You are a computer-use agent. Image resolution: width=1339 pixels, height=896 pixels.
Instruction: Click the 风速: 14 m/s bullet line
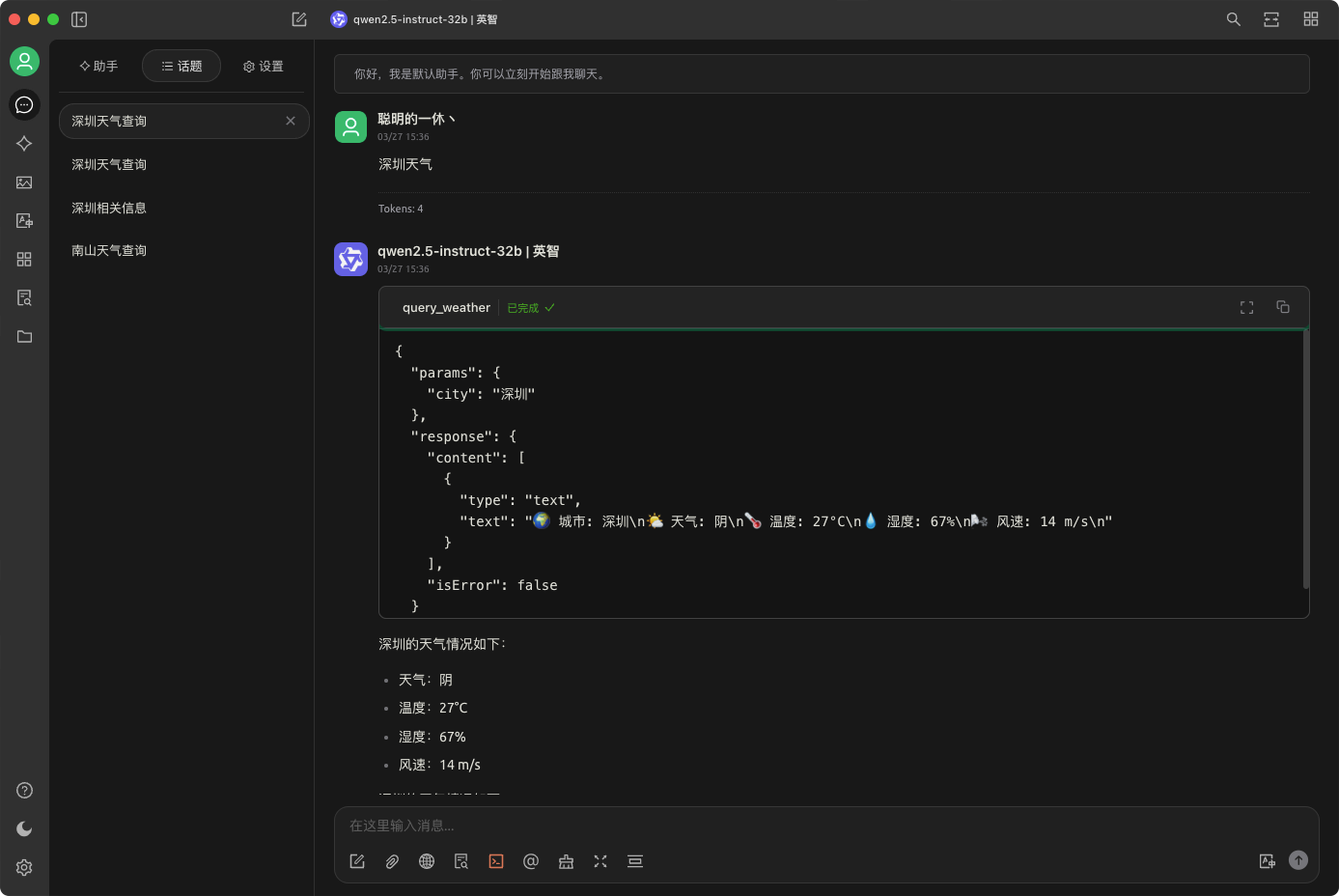pos(440,766)
